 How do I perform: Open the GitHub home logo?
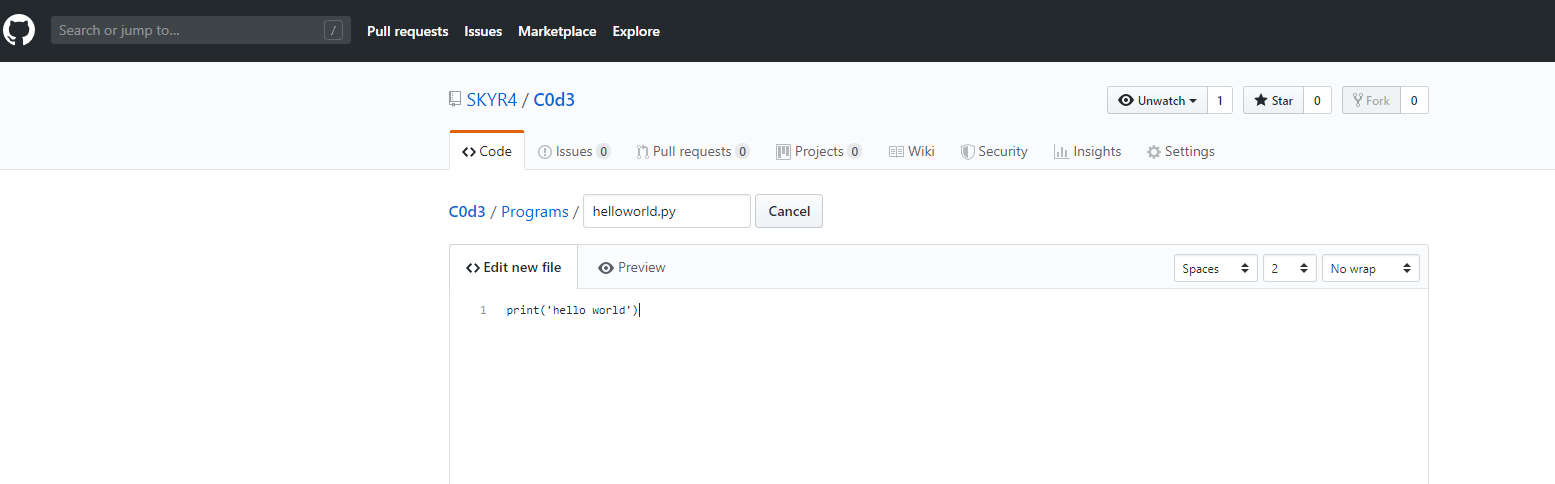[x=19, y=30]
